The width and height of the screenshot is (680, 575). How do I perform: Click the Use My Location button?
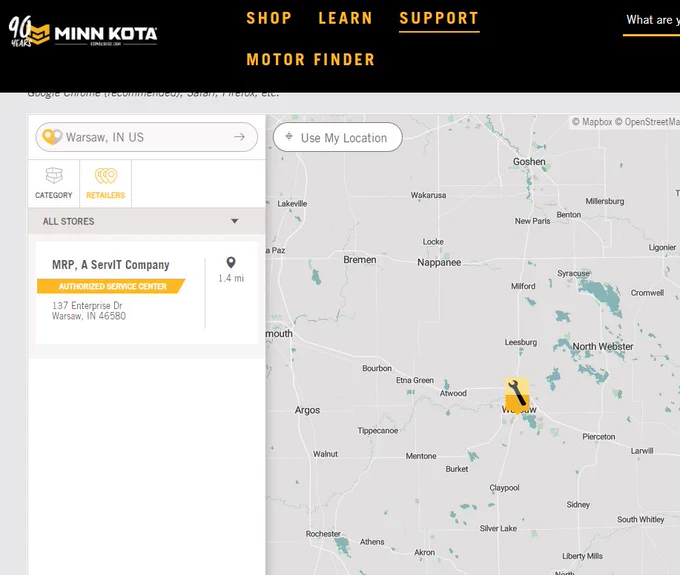(x=338, y=137)
